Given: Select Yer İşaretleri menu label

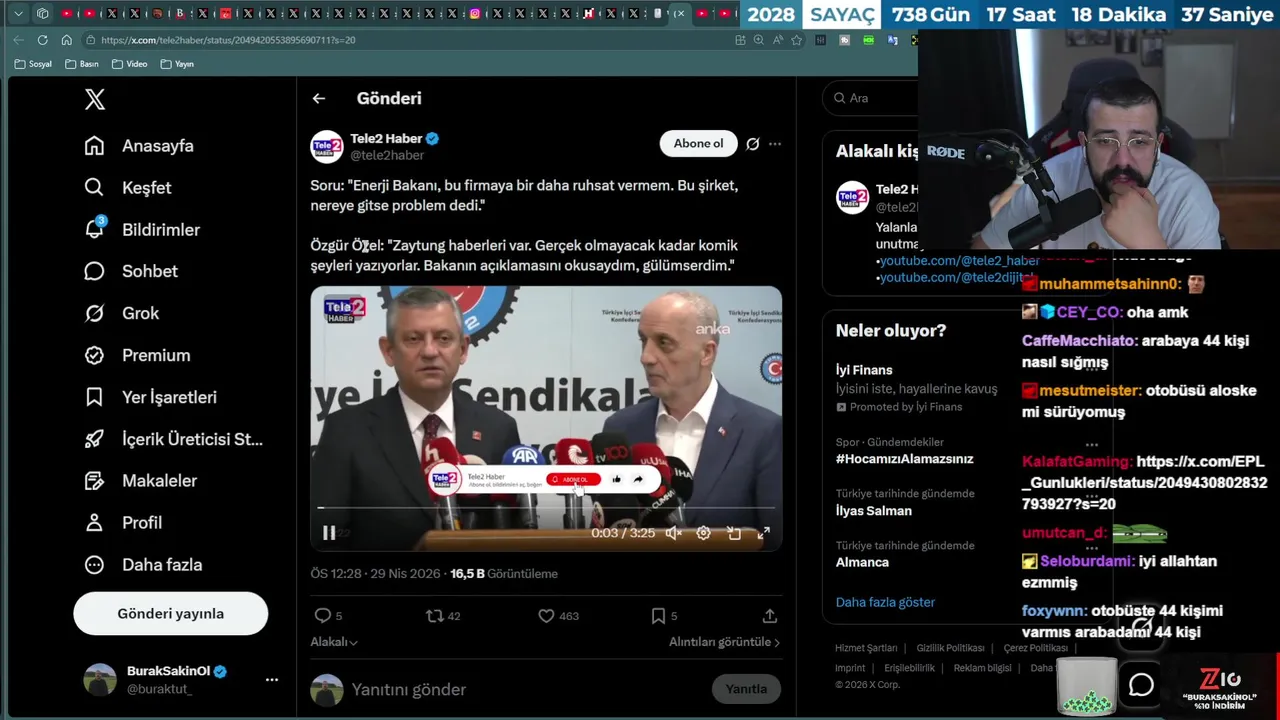Looking at the screenshot, I should tap(169, 397).
